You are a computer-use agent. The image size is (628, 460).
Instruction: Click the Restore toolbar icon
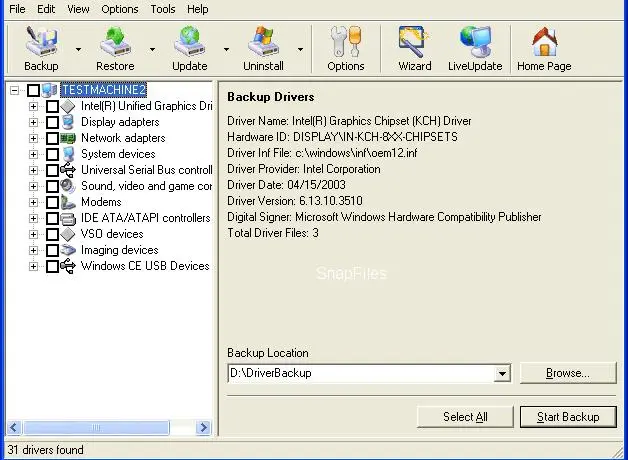point(115,41)
